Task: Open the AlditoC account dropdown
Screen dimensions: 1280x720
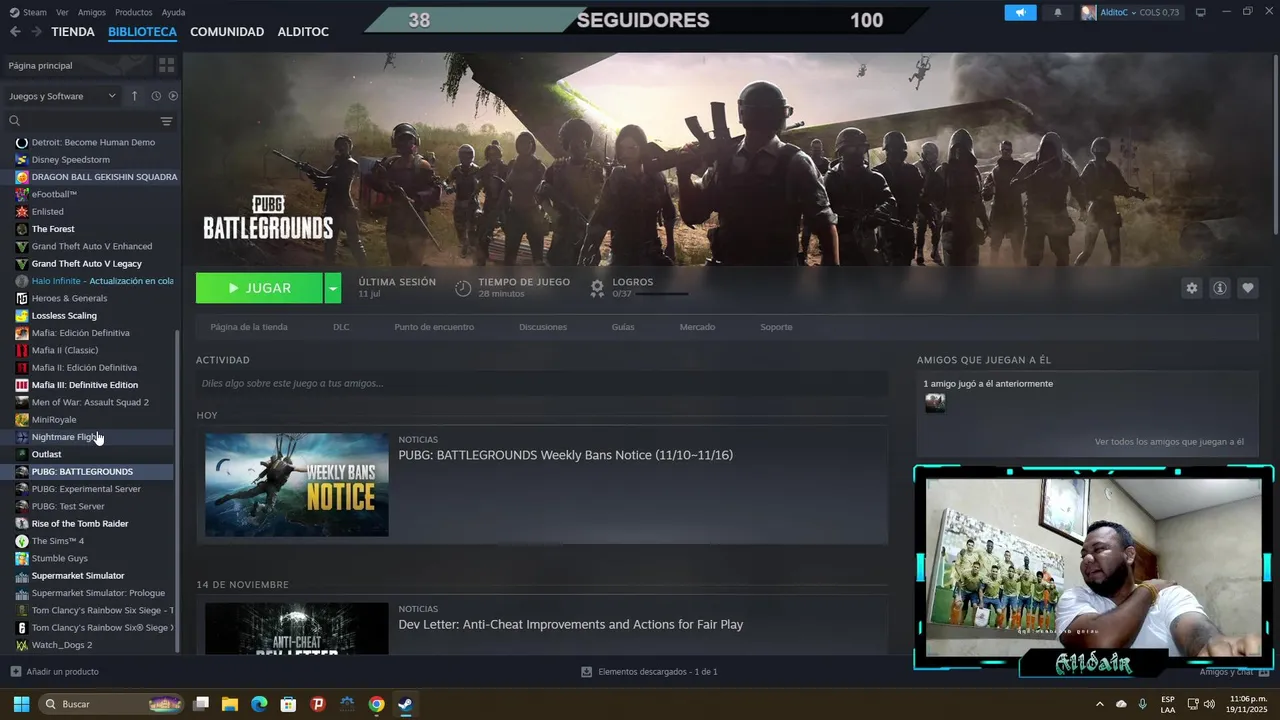Action: click(x=1130, y=12)
